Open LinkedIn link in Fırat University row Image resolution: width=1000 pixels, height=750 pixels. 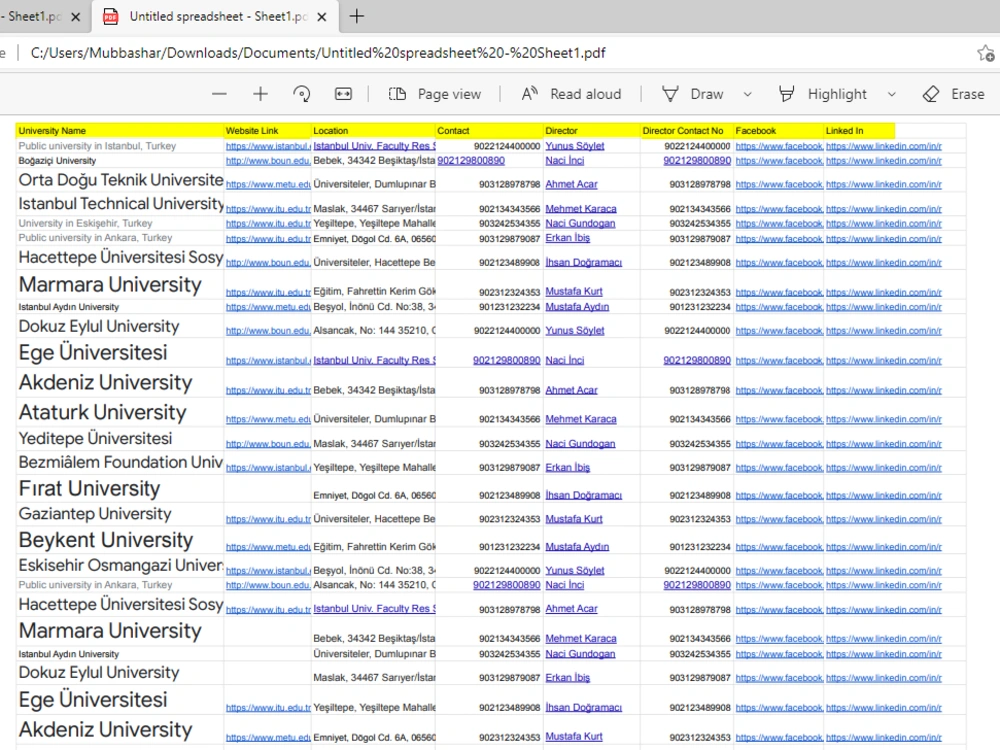883,496
